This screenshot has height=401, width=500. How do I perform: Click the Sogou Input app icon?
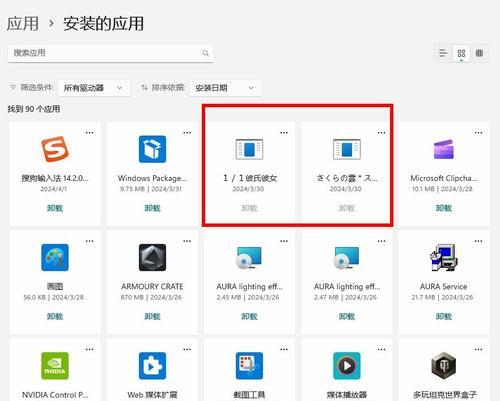pyautogui.click(x=55, y=149)
